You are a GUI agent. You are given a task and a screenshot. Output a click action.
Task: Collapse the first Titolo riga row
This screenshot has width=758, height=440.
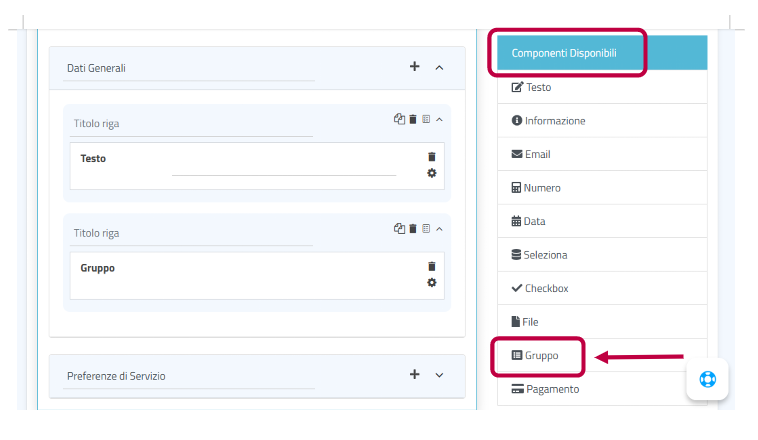[439, 119]
